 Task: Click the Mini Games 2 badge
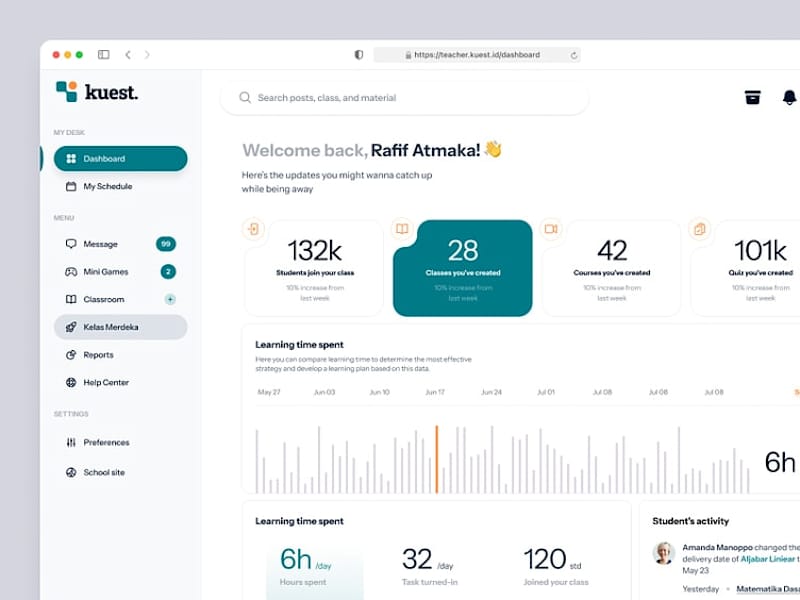coord(168,271)
